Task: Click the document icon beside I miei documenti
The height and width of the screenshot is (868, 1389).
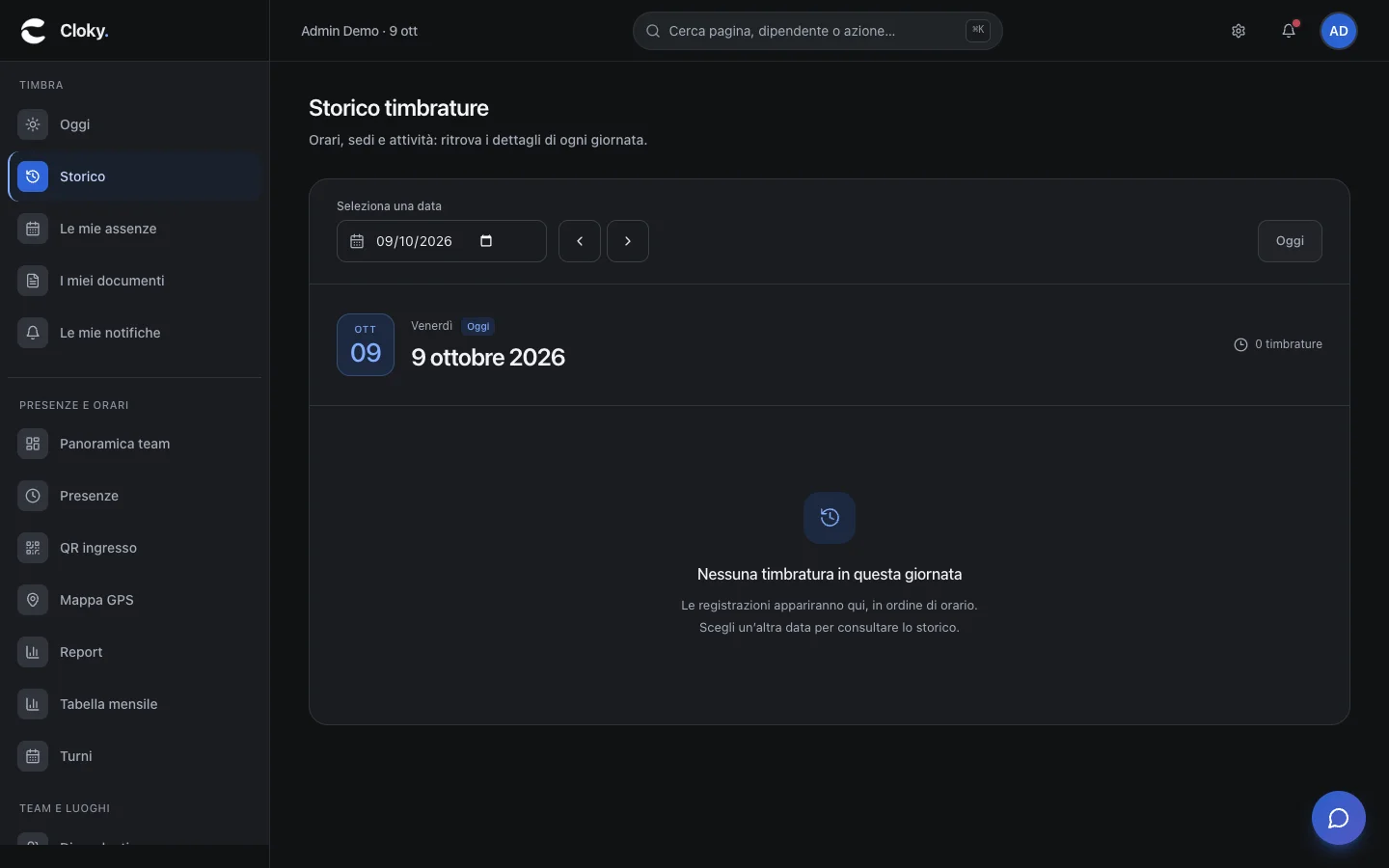Action: (x=33, y=281)
